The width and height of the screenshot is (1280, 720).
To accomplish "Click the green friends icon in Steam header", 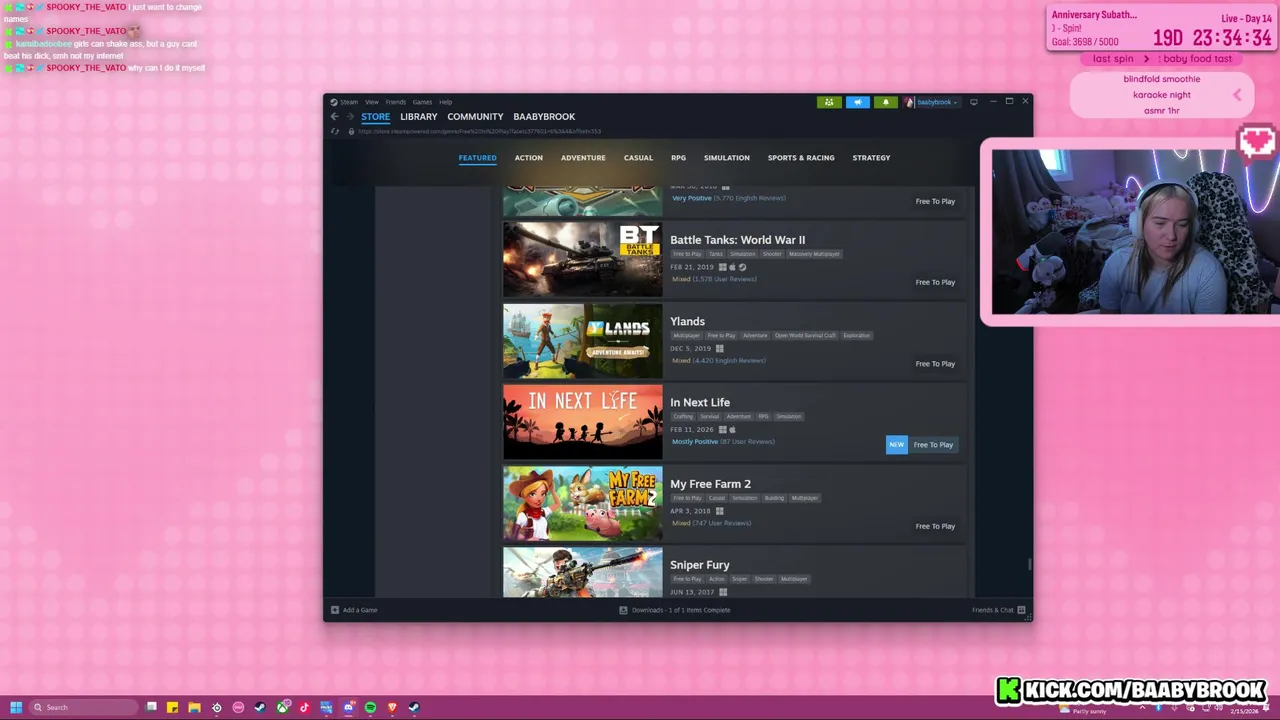I will click(x=829, y=102).
